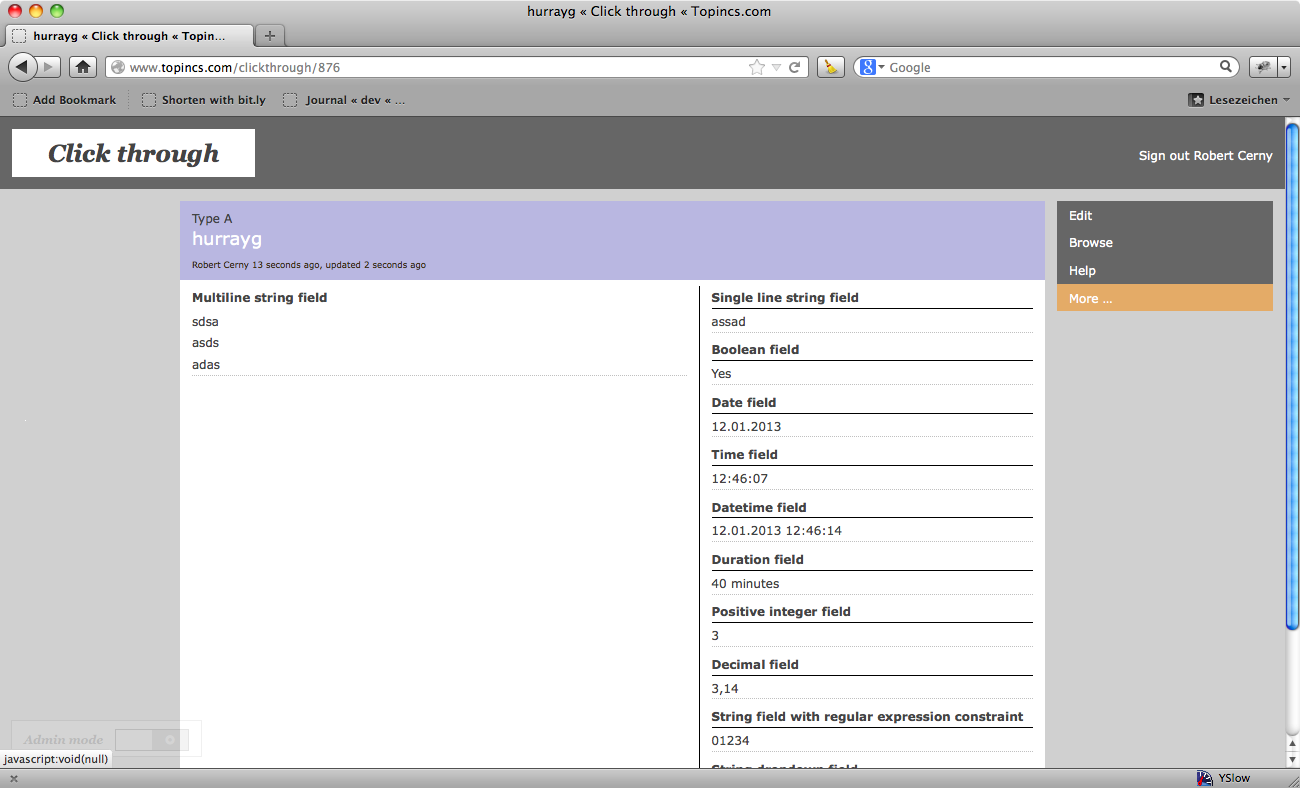Bookmark this page with the star icon
1300x788 pixels.
pos(757,67)
